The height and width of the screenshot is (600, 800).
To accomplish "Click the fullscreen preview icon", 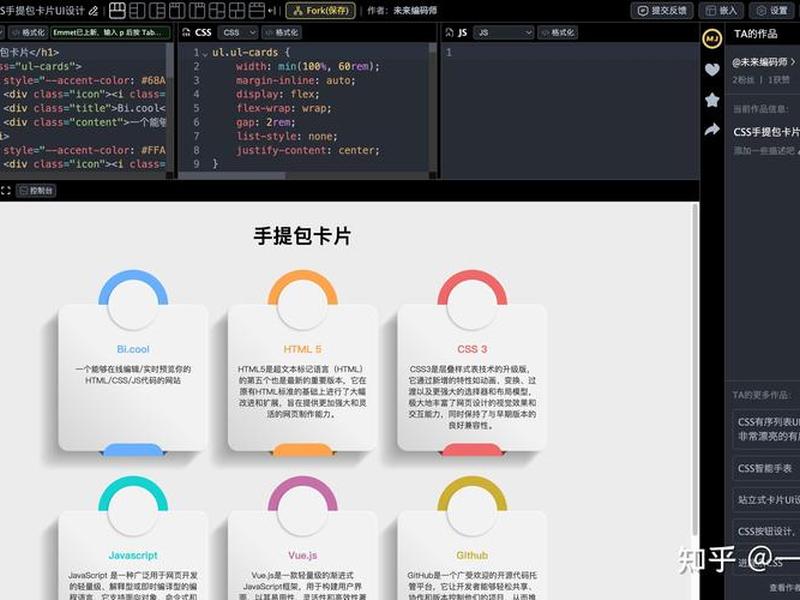I will tap(6, 191).
